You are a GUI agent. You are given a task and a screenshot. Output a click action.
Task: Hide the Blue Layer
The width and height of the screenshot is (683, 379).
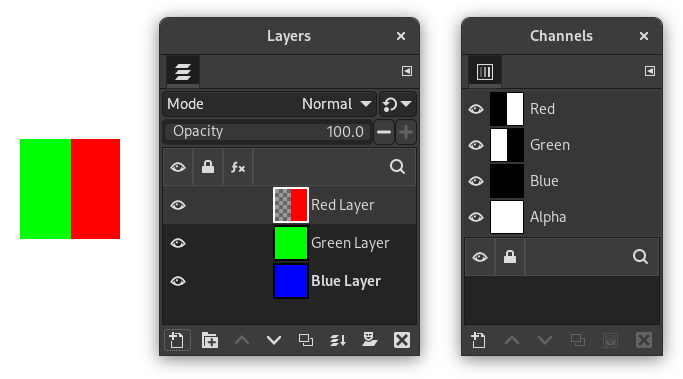pyautogui.click(x=178, y=281)
